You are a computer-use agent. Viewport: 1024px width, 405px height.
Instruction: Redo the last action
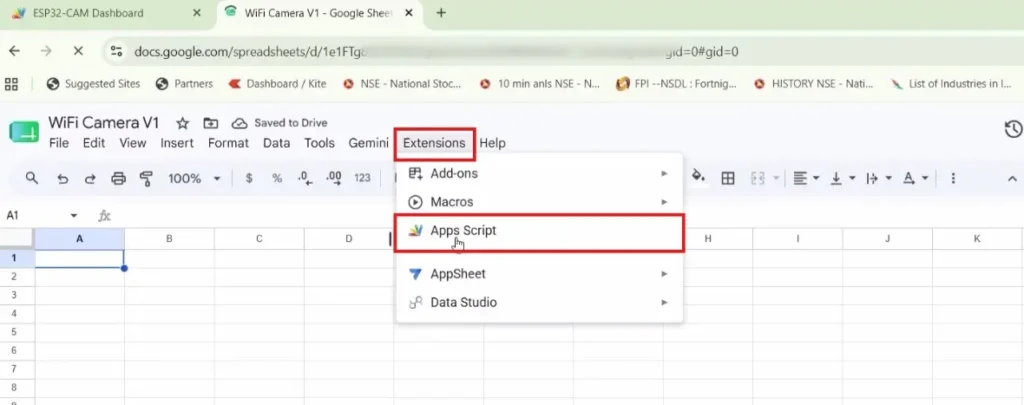(90, 178)
